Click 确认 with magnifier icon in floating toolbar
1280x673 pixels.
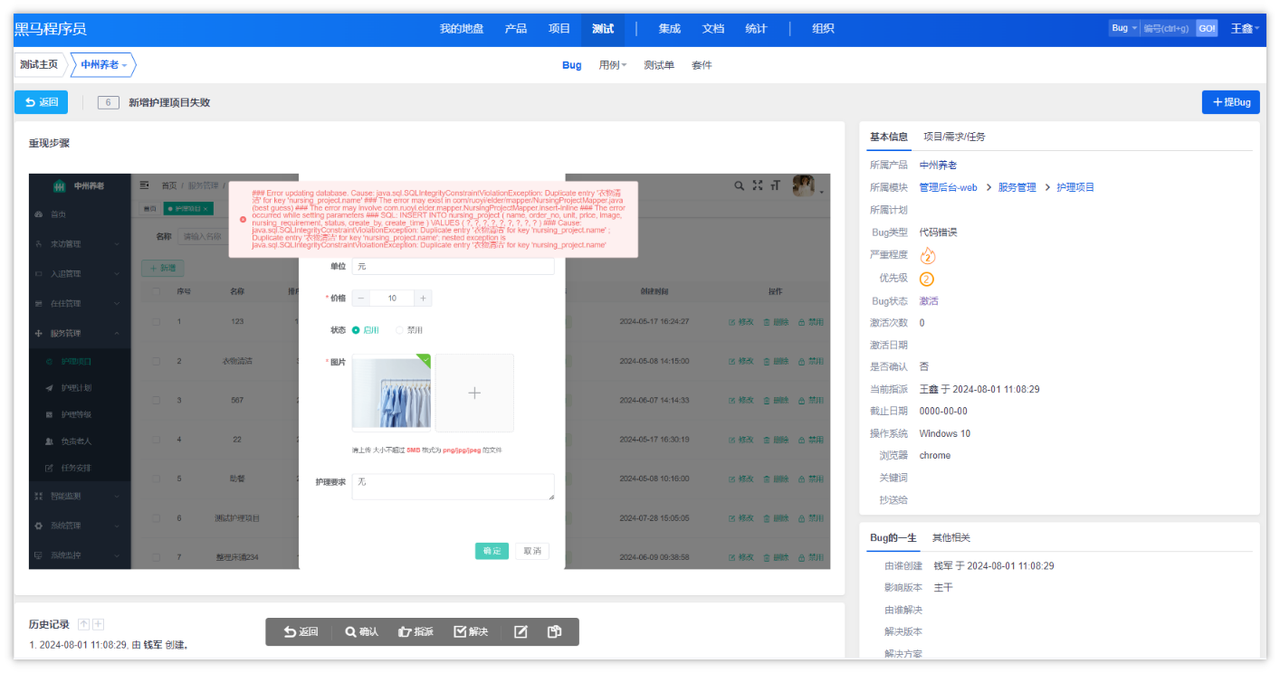point(362,632)
